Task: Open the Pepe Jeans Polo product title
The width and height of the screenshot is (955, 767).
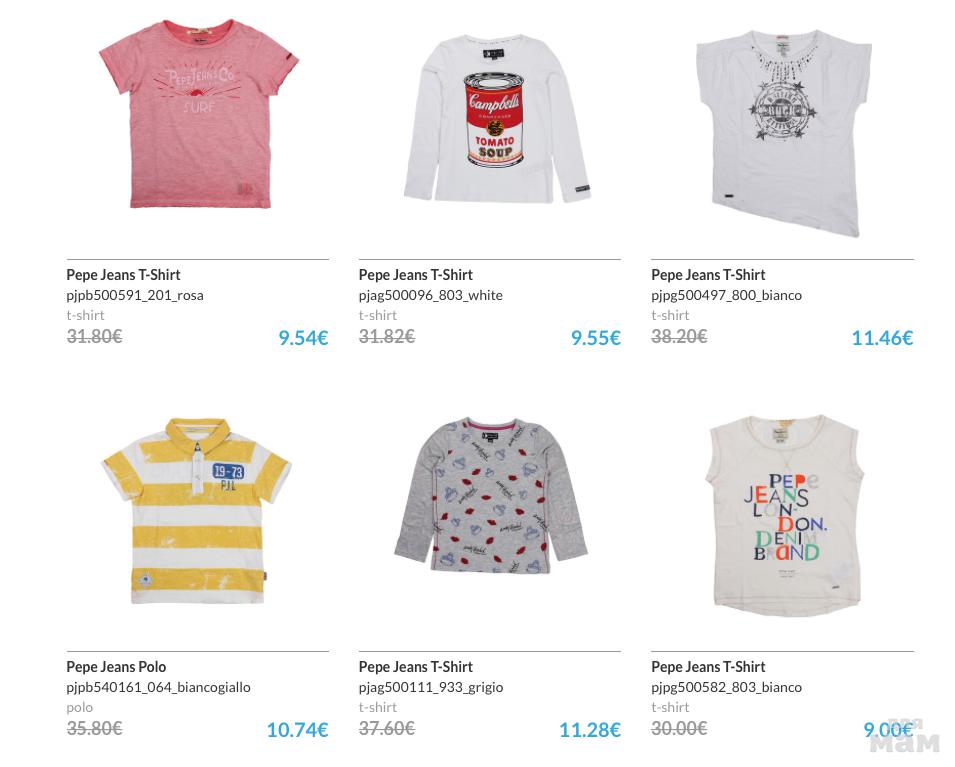Action: click(x=117, y=667)
